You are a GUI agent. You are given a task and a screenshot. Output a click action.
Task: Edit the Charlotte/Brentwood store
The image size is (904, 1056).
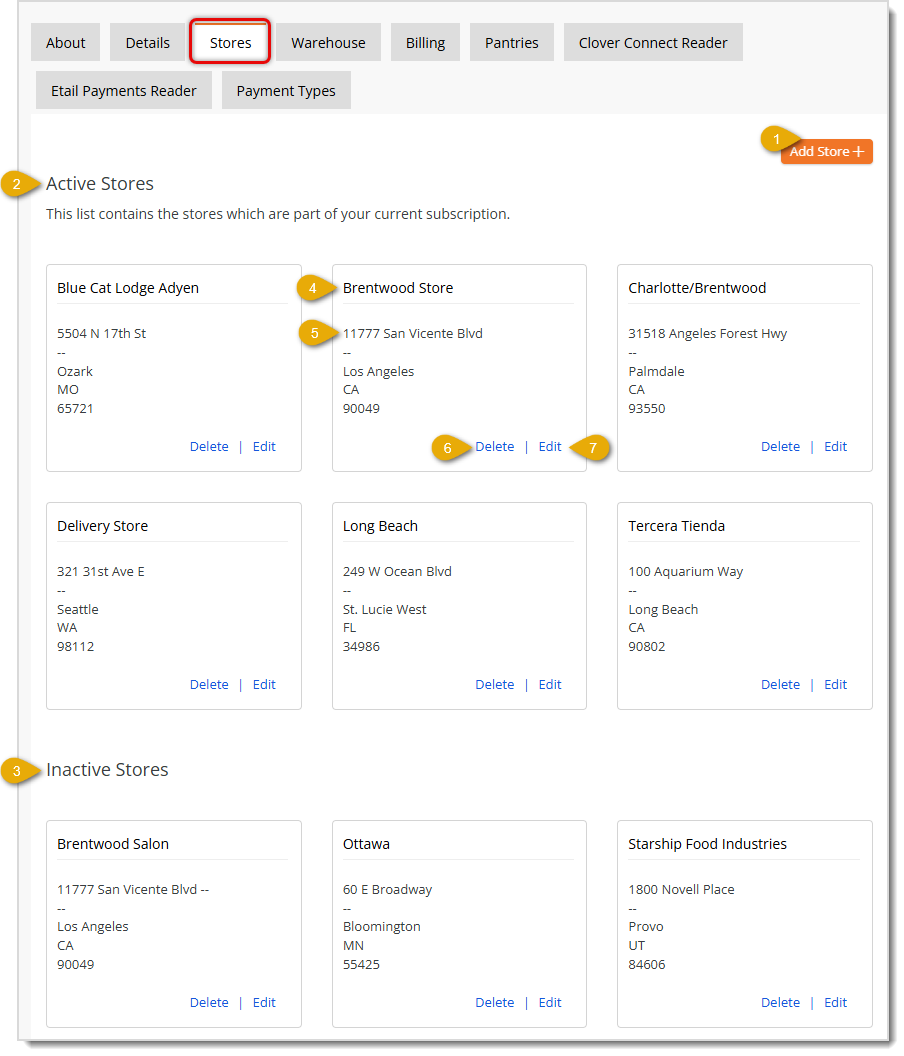(835, 447)
